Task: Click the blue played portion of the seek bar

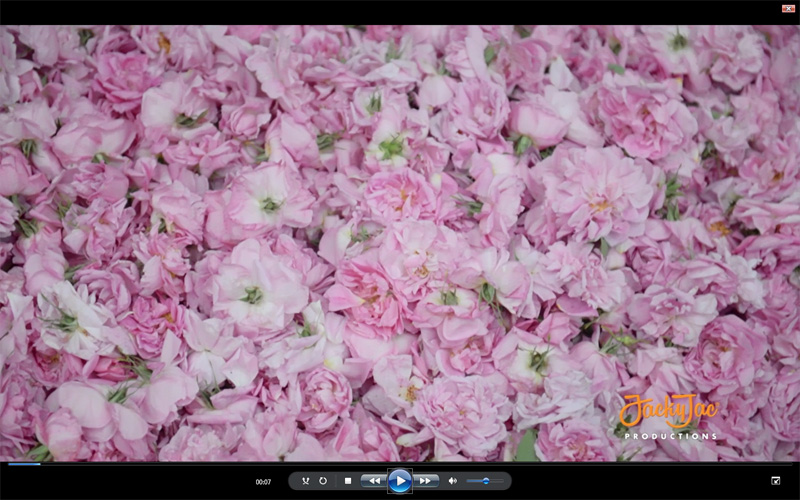Action: tap(22, 464)
